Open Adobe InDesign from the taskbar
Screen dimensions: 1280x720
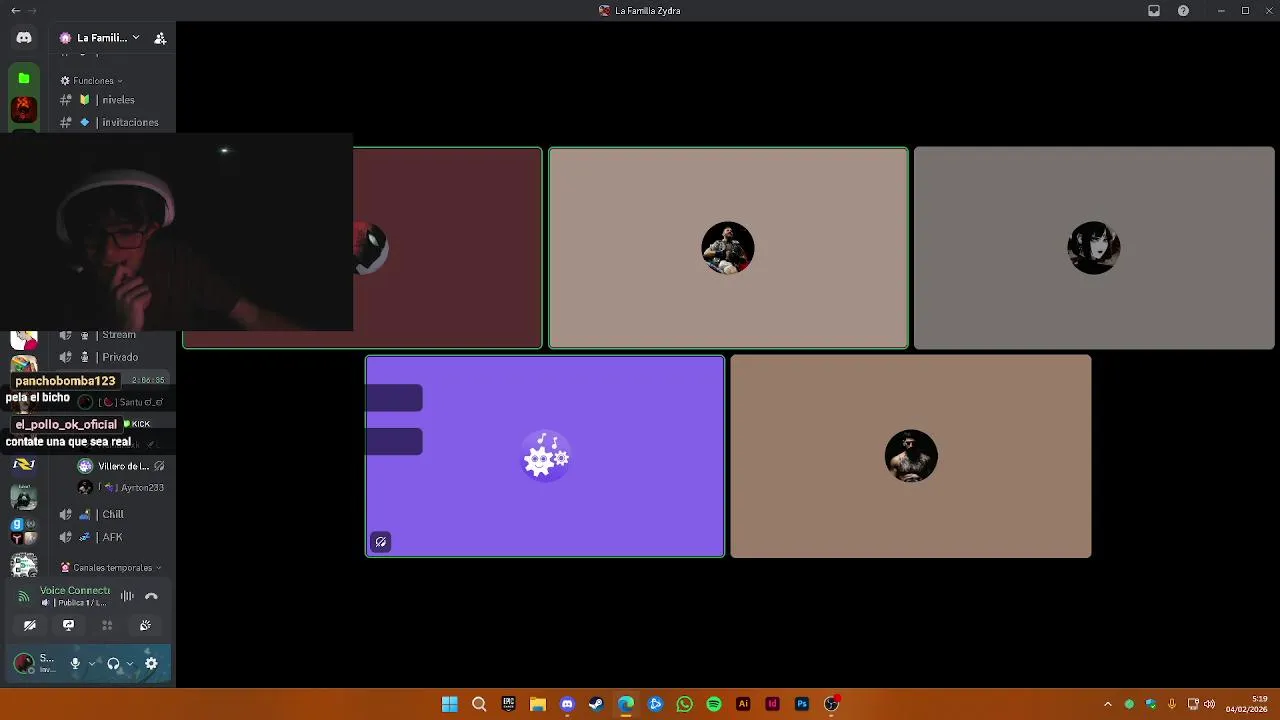pyautogui.click(x=772, y=704)
